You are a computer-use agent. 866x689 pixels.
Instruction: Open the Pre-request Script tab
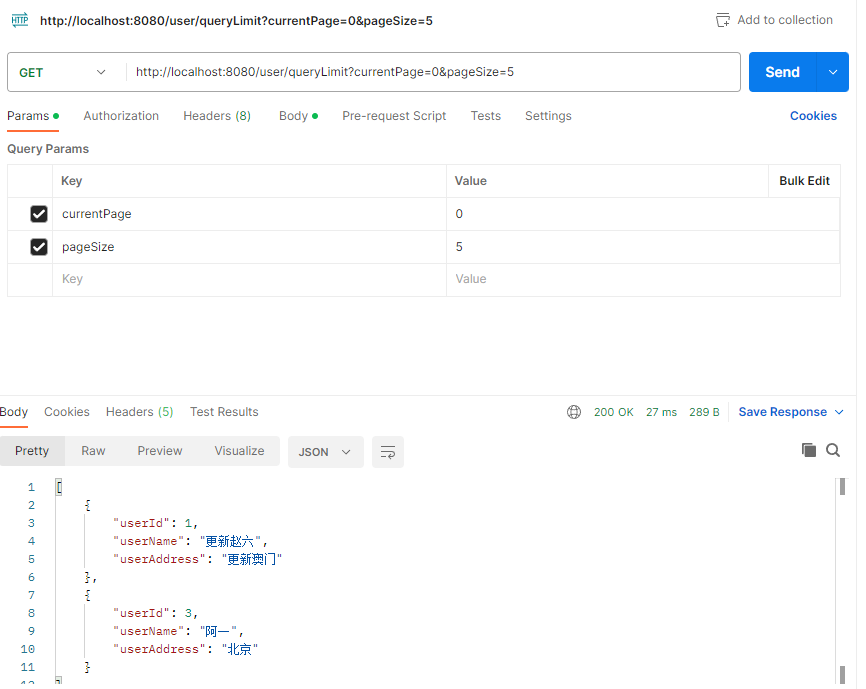click(394, 116)
